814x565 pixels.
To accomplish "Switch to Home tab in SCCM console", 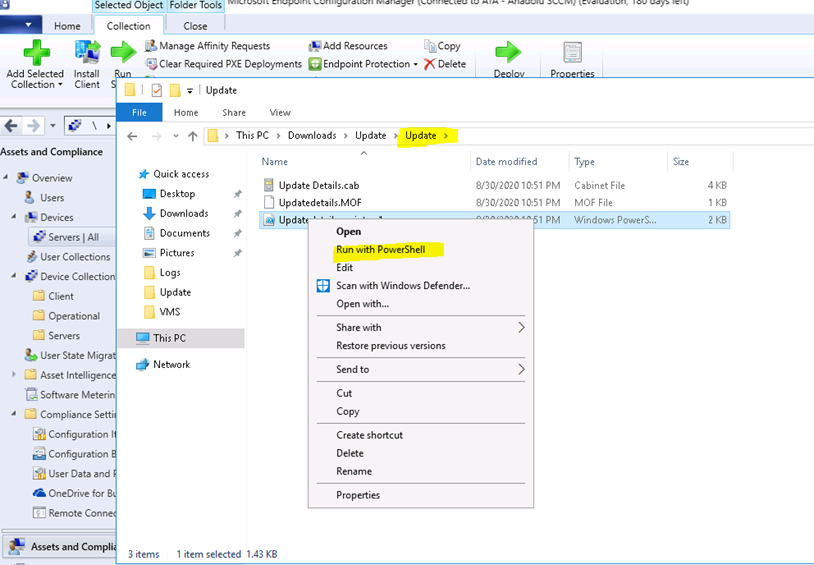I will [67, 26].
